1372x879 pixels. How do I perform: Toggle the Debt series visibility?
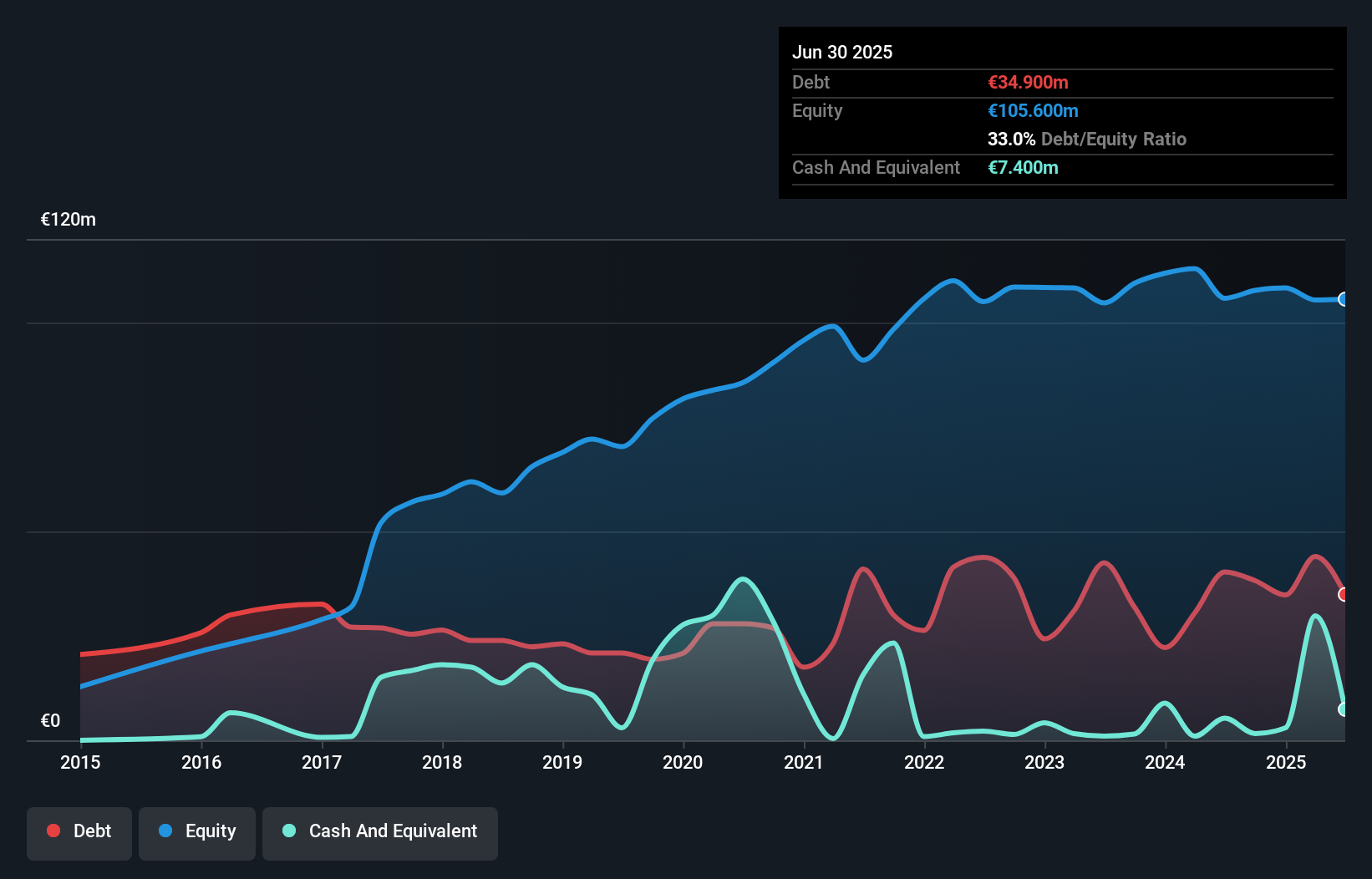tap(79, 832)
